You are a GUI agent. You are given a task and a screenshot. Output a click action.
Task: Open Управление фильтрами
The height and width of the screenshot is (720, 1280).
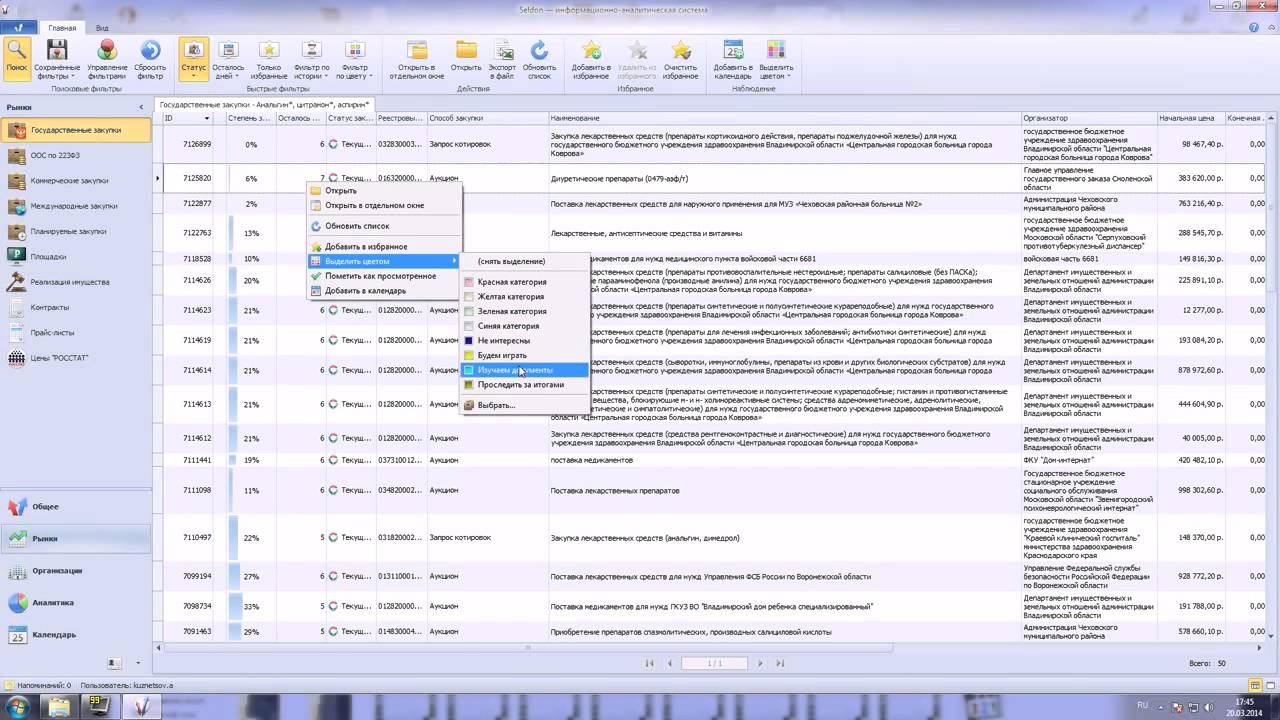click(107, 59)
